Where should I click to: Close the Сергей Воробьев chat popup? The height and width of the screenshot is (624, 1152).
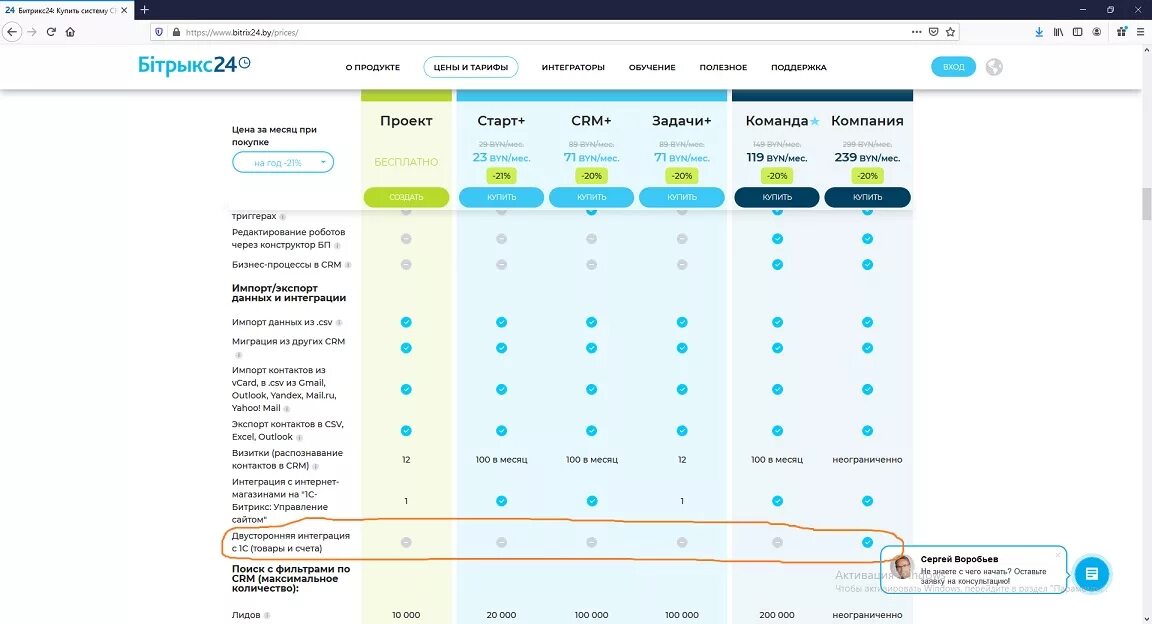pyautogui.click(x=1058, y=554)
